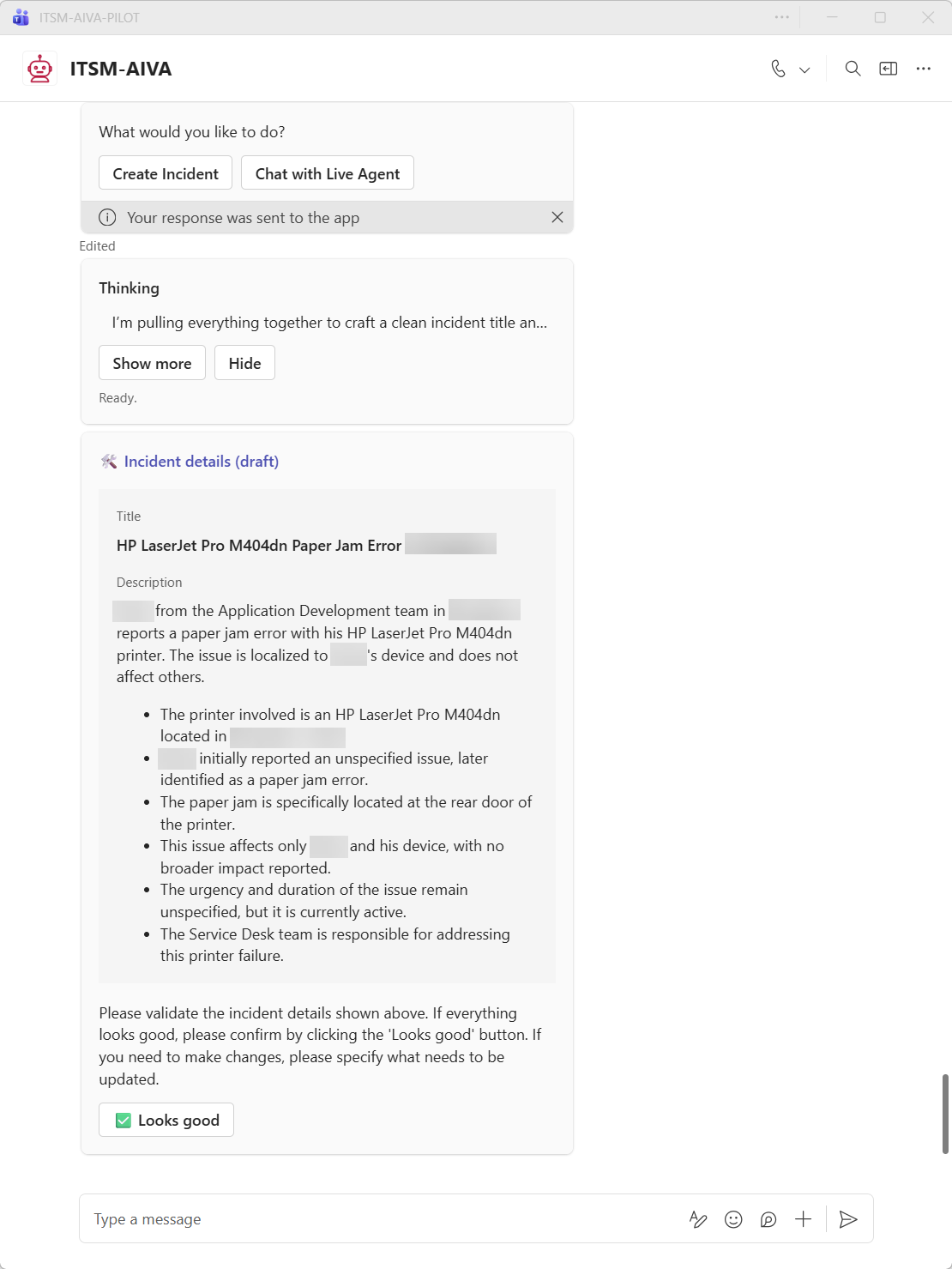
Task: Open search in chat with magnifier icon
Action: [853, 69]
